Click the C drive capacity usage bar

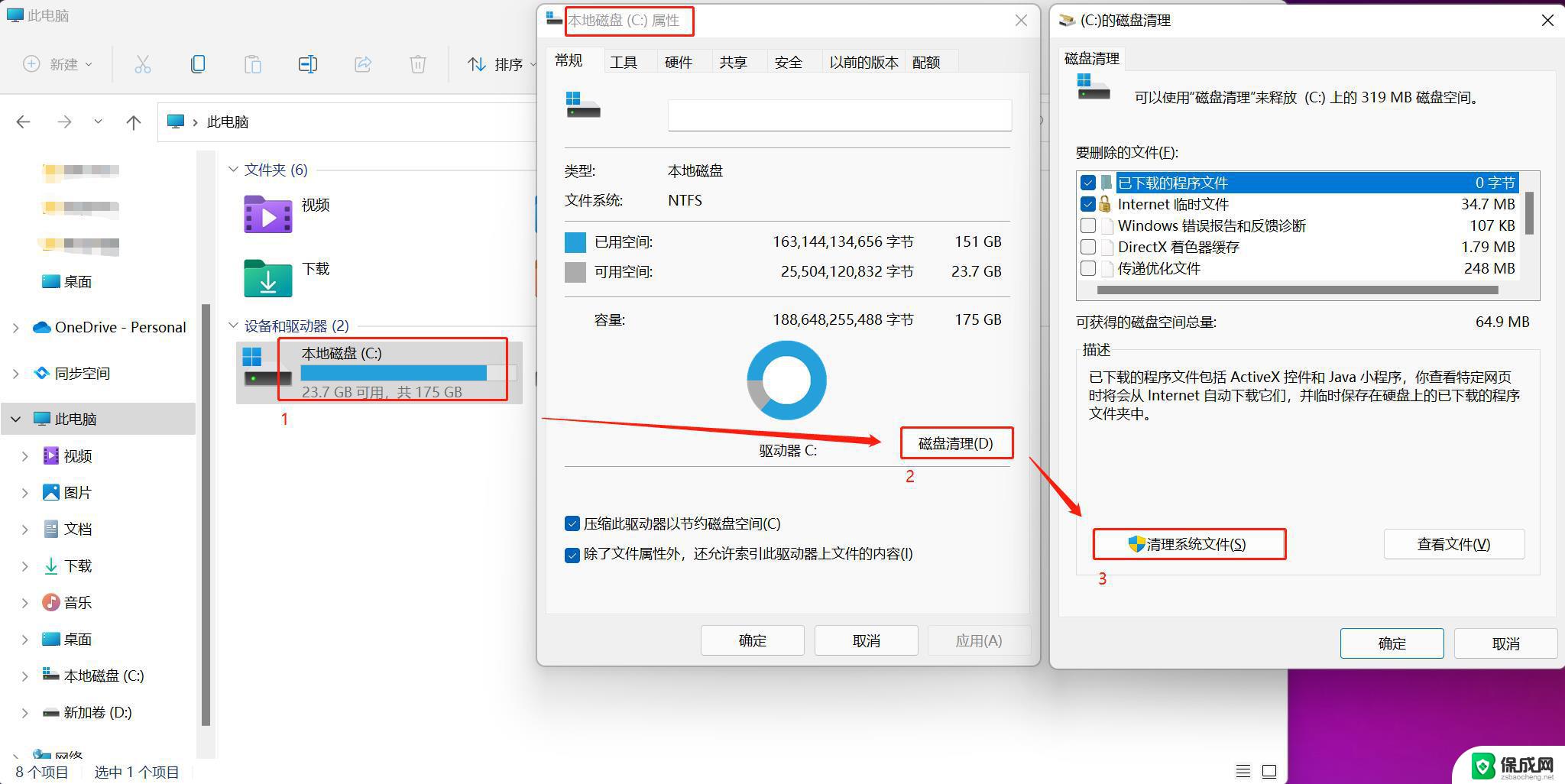pyautogui.click(x=409, y=373)
